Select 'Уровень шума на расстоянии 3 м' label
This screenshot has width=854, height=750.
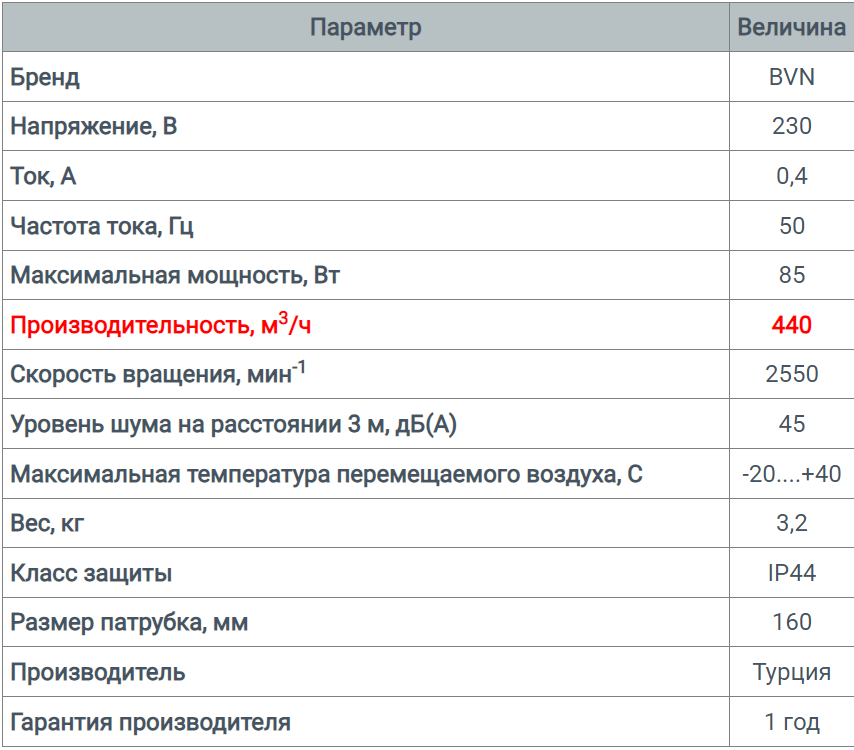pyautogui.click(x=233, y=424)
